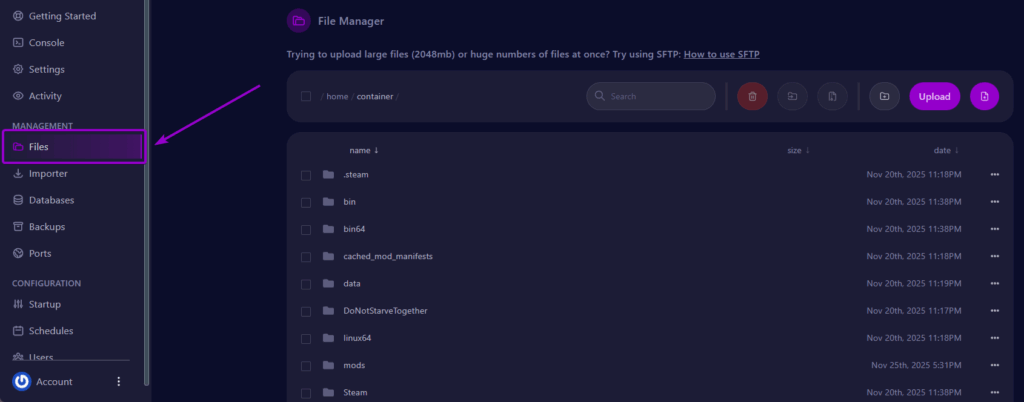Click the sidebar vertical scrollbar
Image resolution: width=1024 pixels, height=402 pixels.
pos(146,193)
